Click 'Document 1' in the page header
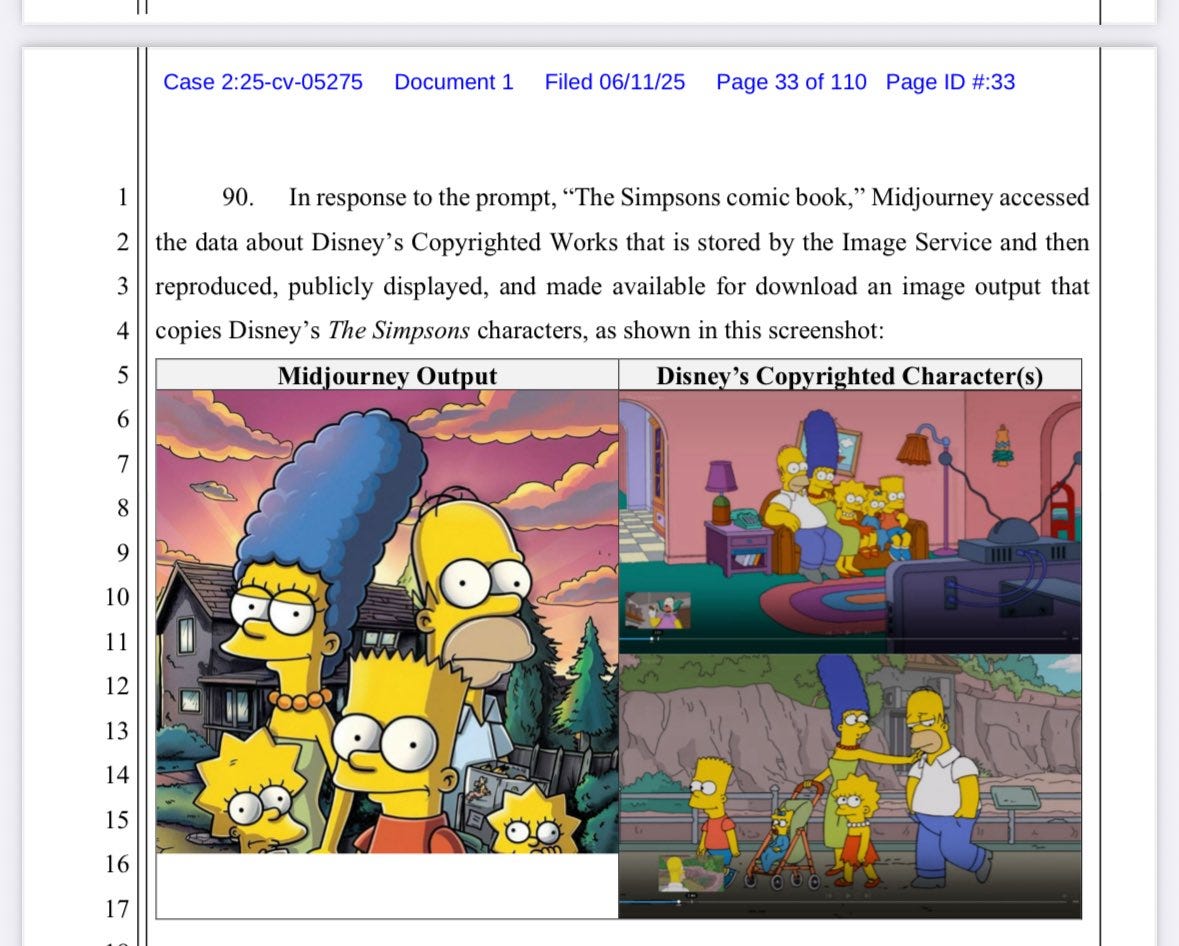Viewport: 1179px width, 946px height. pyautogui.click(x=453, y=82)
